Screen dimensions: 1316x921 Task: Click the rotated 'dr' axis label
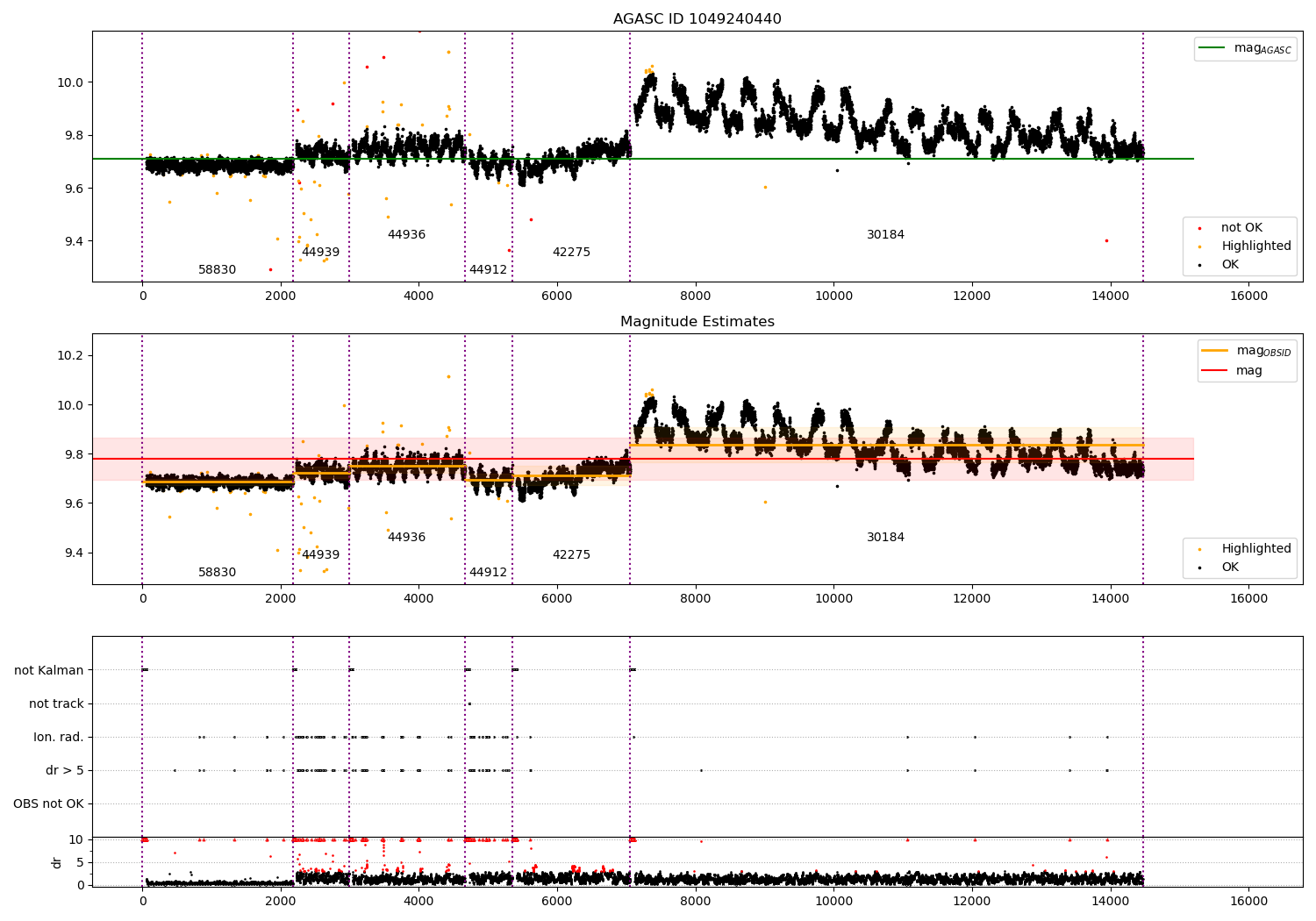point(57,862)
